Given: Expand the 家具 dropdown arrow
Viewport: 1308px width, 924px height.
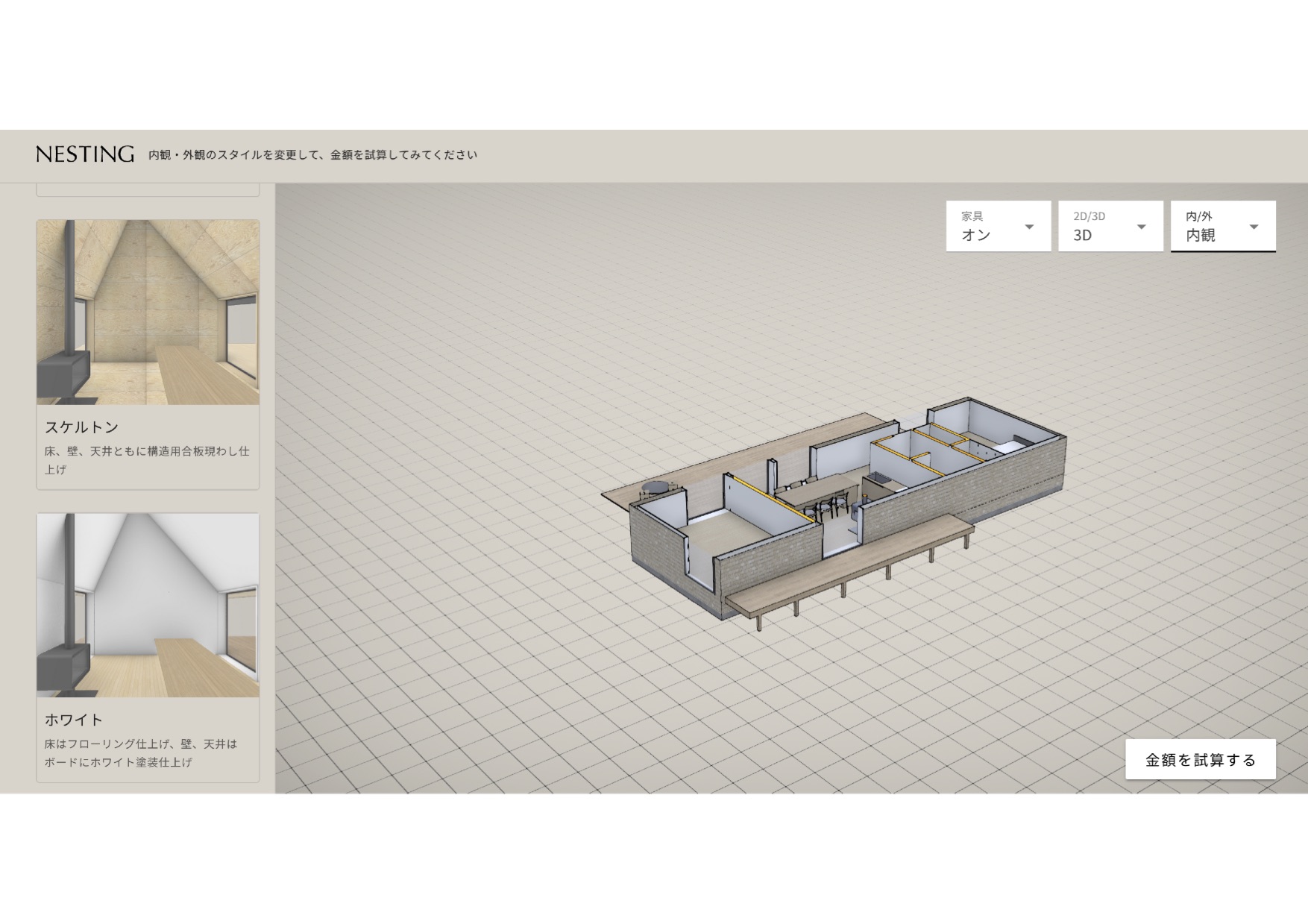Looking at the screenshot, I should 1029,227.
